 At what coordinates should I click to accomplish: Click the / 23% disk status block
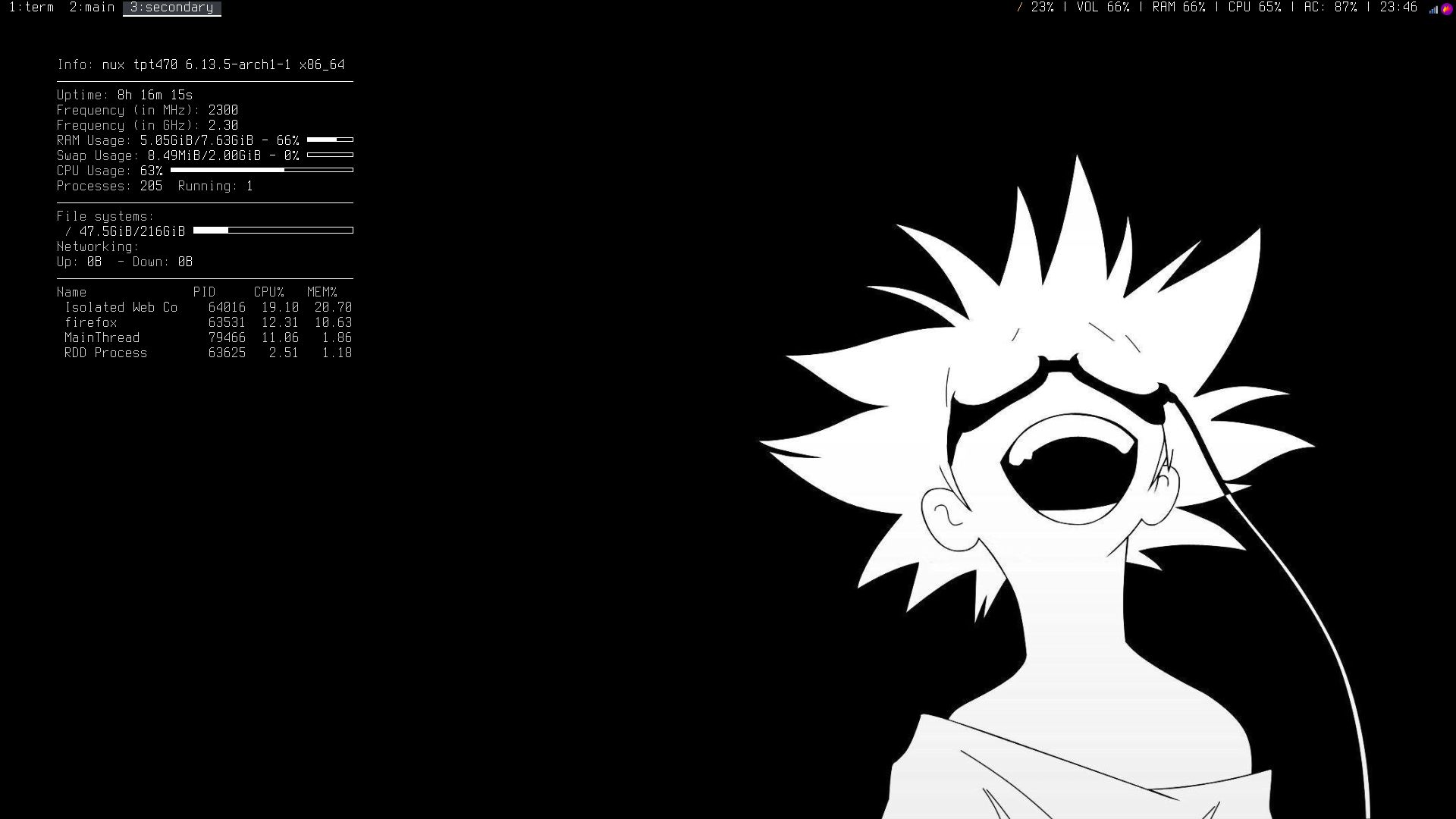pos(1035,8)
